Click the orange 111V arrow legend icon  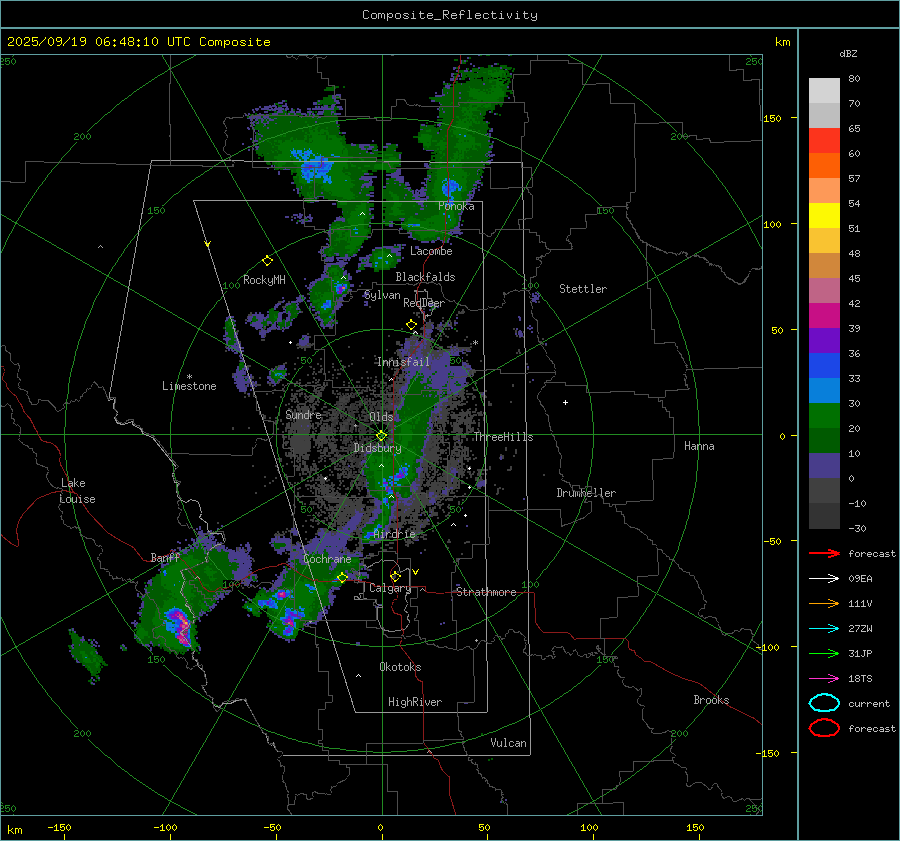point(823,603)
